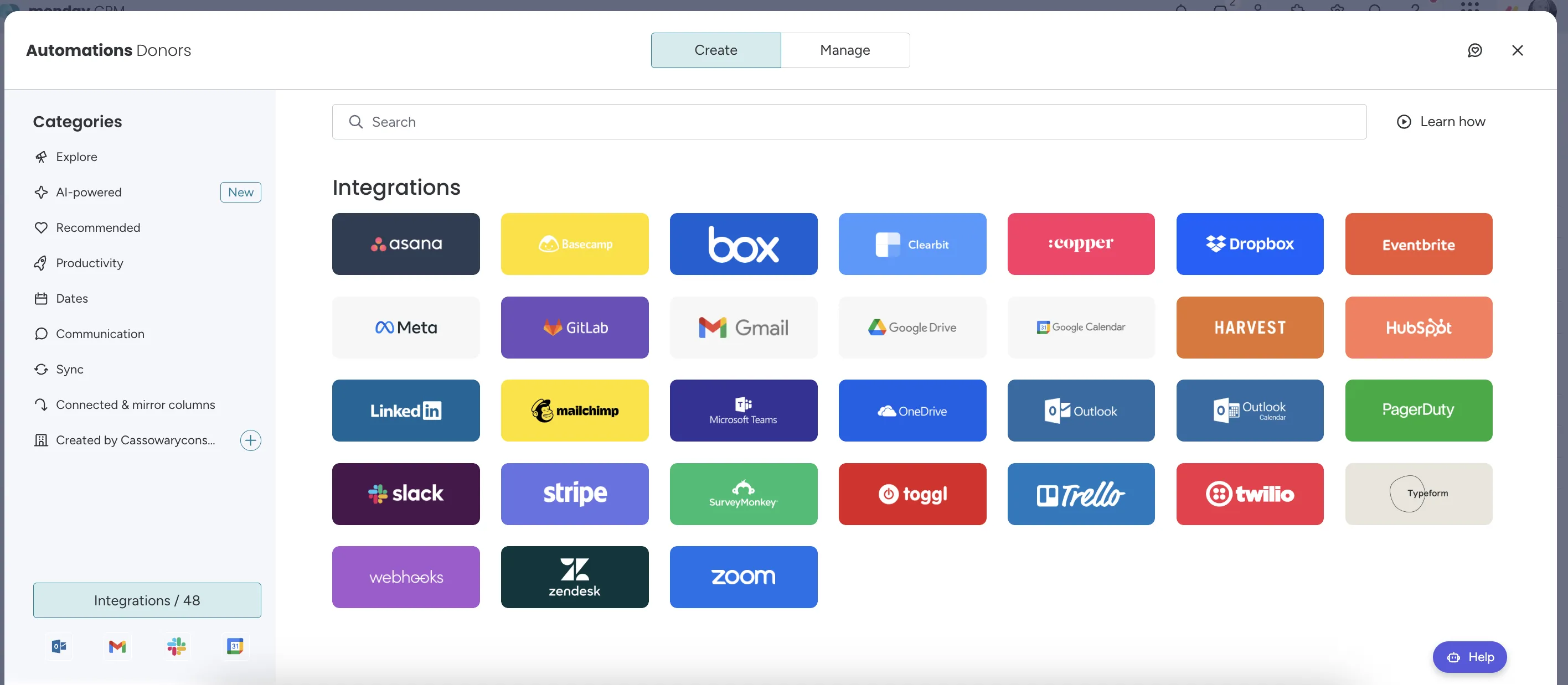1568x685 pixels.
Task: Switch to the Manage tab
Action: (x=845, y=50)
